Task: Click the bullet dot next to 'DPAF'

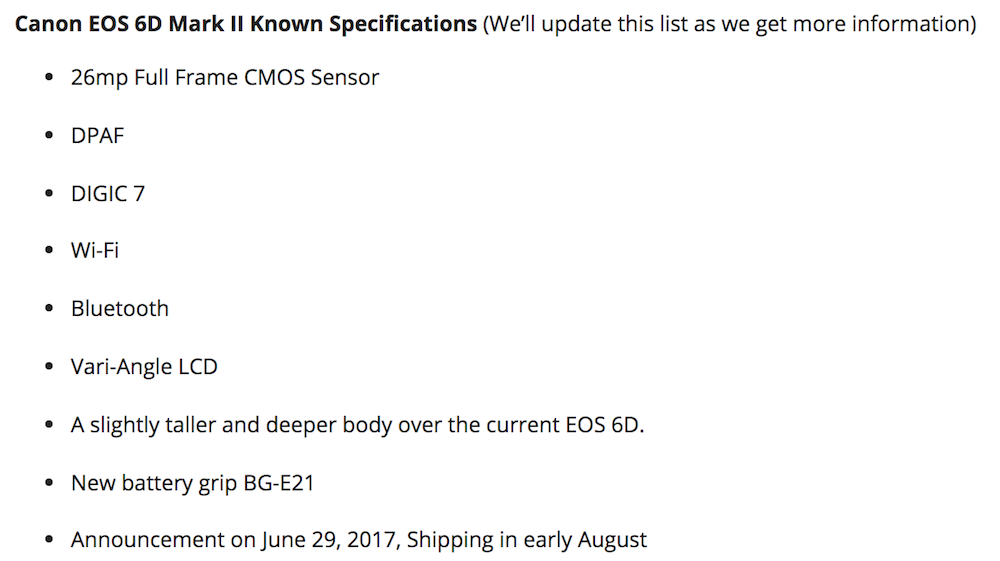Action: click(x=50, y=136)
